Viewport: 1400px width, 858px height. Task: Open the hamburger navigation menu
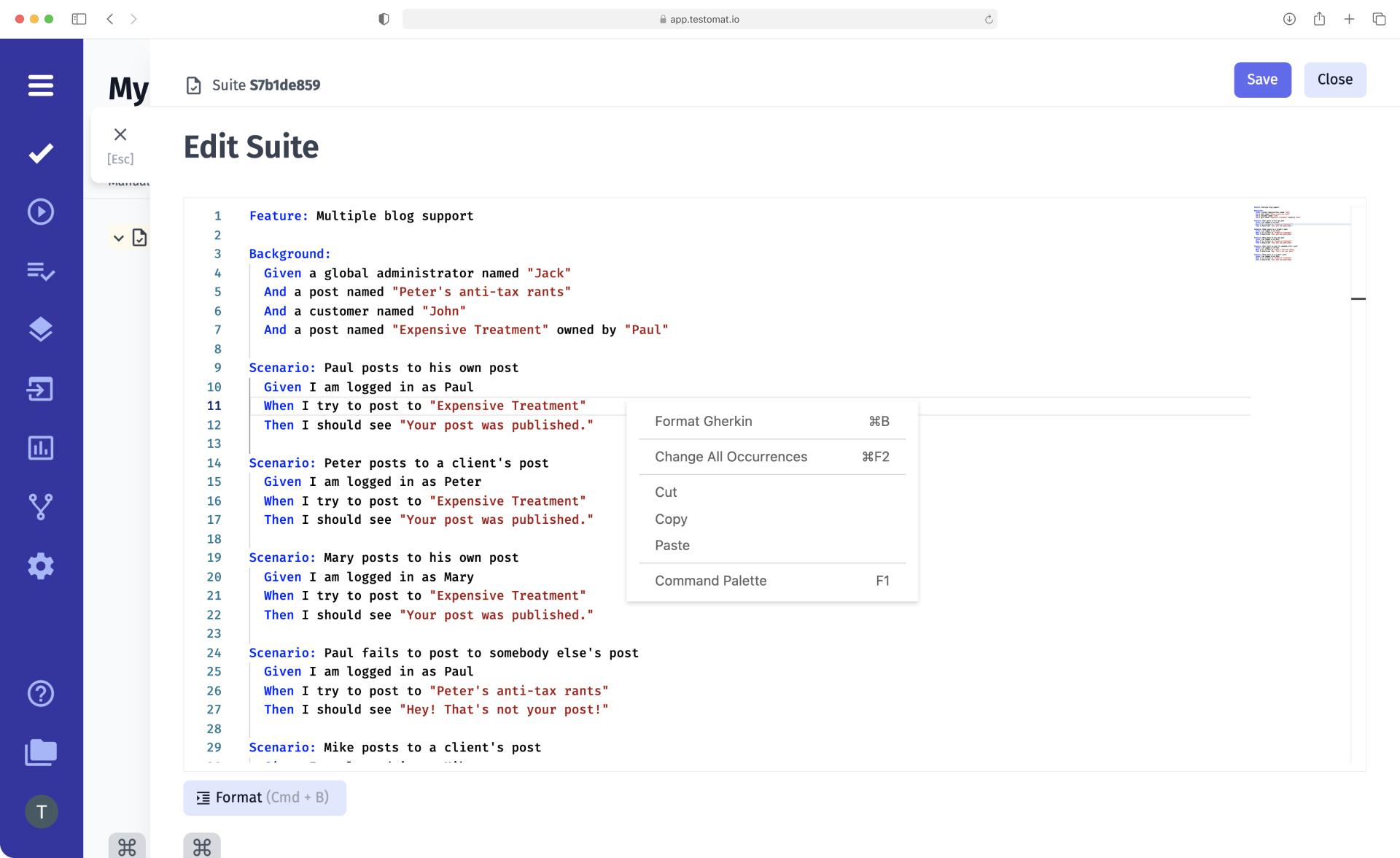coord(41,85)
